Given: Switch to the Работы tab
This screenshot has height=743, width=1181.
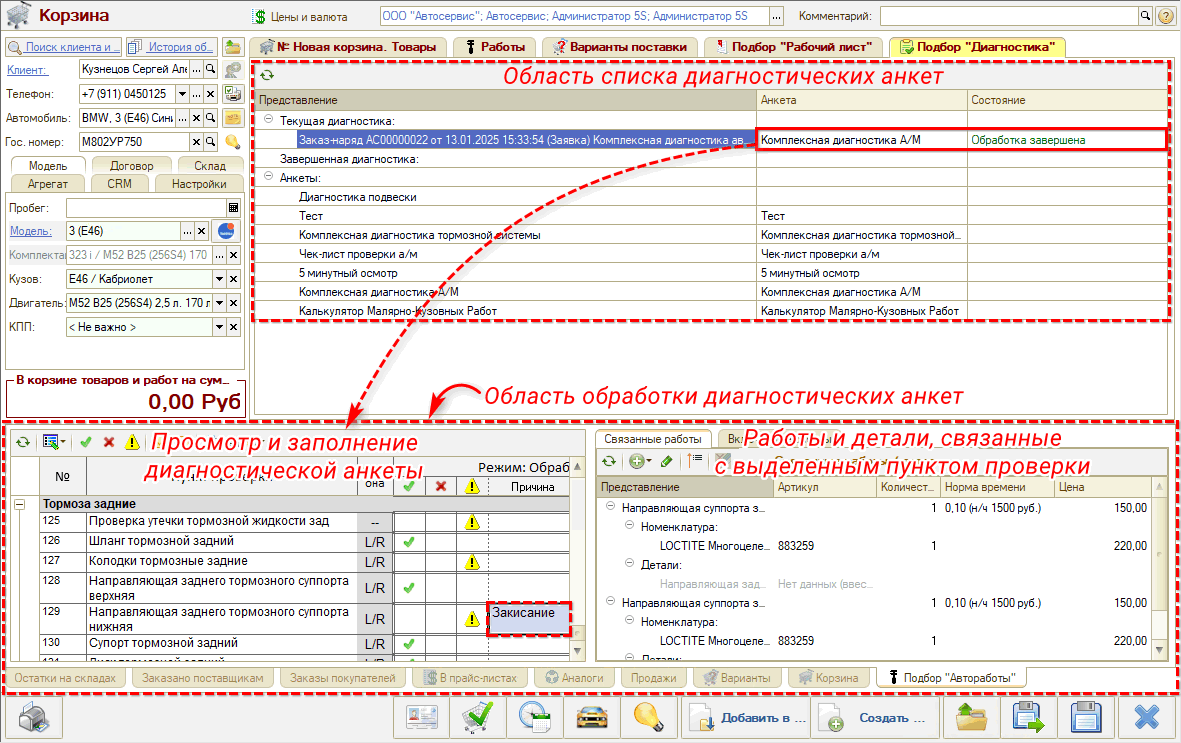Looking at the screenshot, I should coord(494,46).
